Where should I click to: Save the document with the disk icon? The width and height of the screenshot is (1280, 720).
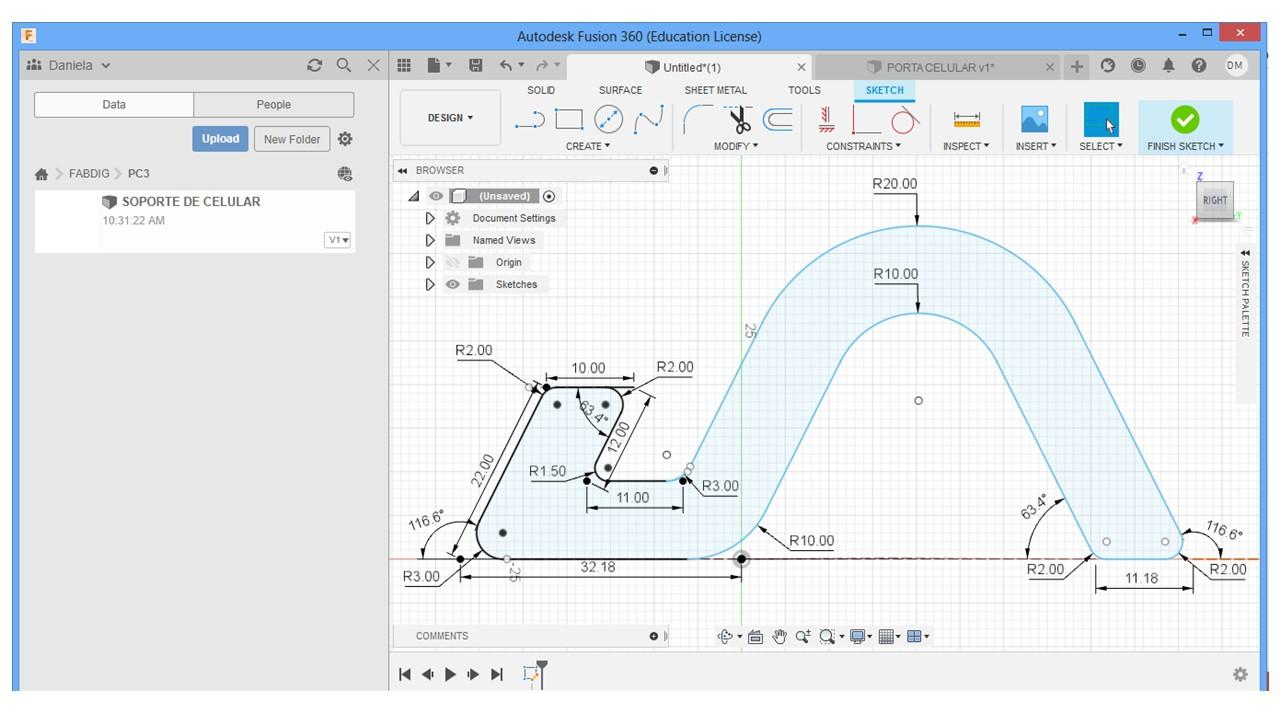476,66
